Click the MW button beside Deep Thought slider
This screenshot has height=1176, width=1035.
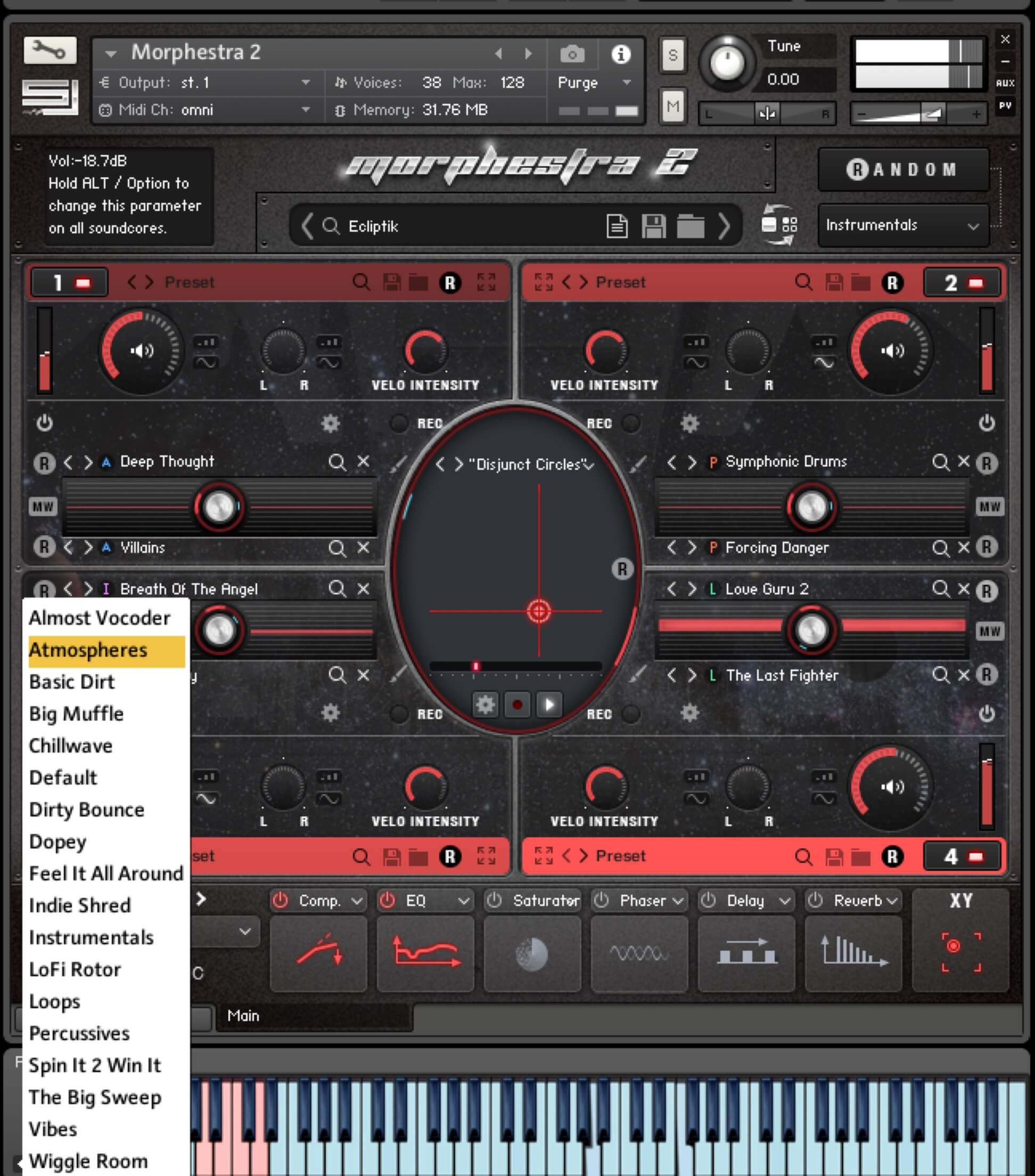(43, 507)
